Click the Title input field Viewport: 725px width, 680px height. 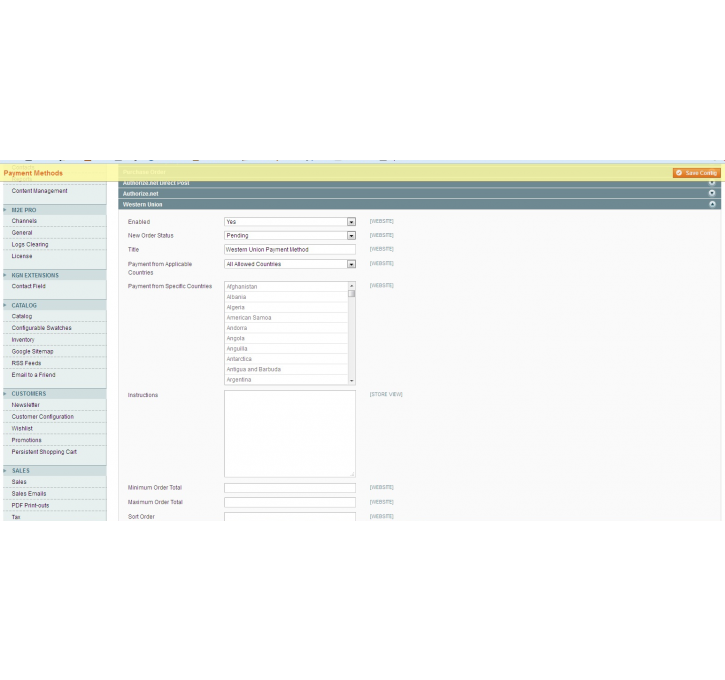(290, 250)
